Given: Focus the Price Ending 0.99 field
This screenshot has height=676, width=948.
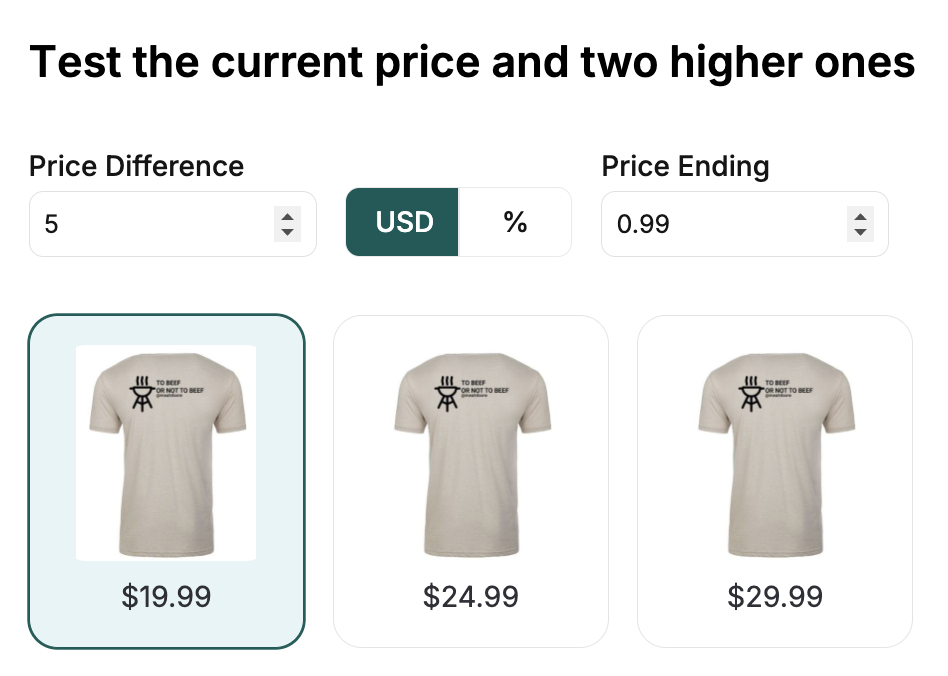Looking at the screenshot, I should [x=722, y=224].
